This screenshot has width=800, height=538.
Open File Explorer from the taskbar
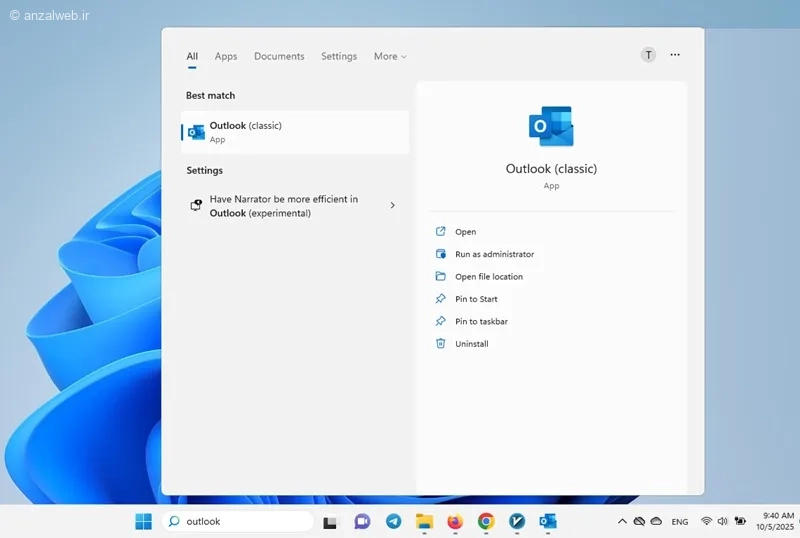(424, 521)
